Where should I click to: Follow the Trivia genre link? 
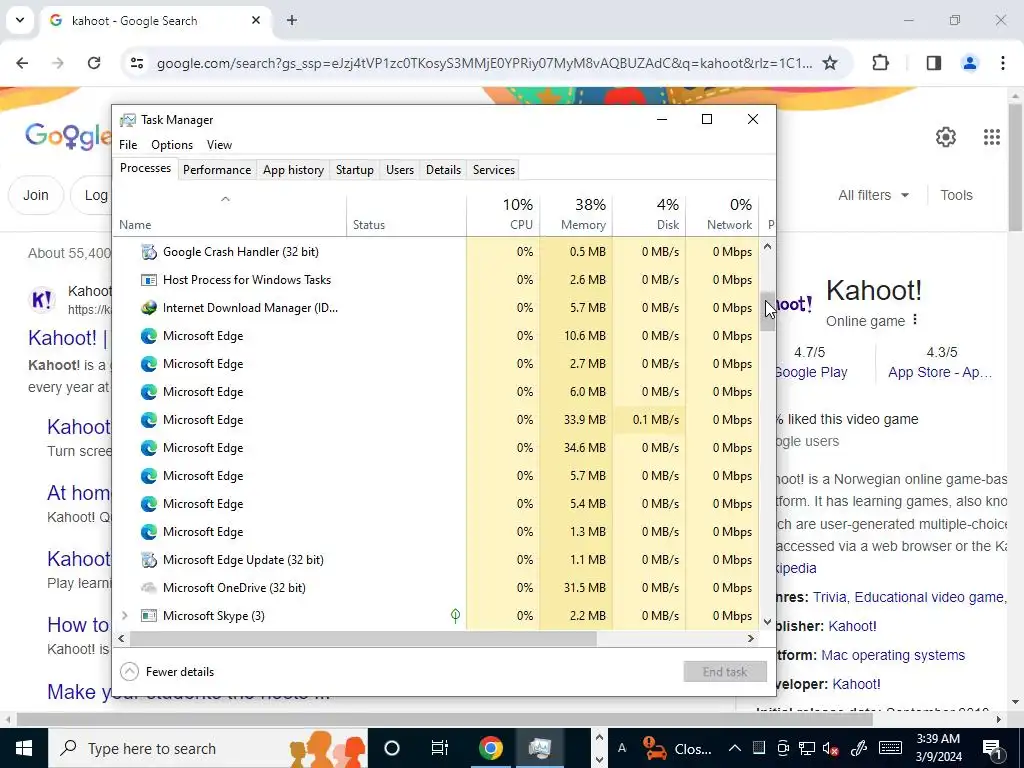pyautogui.click(x=829, y=598)
